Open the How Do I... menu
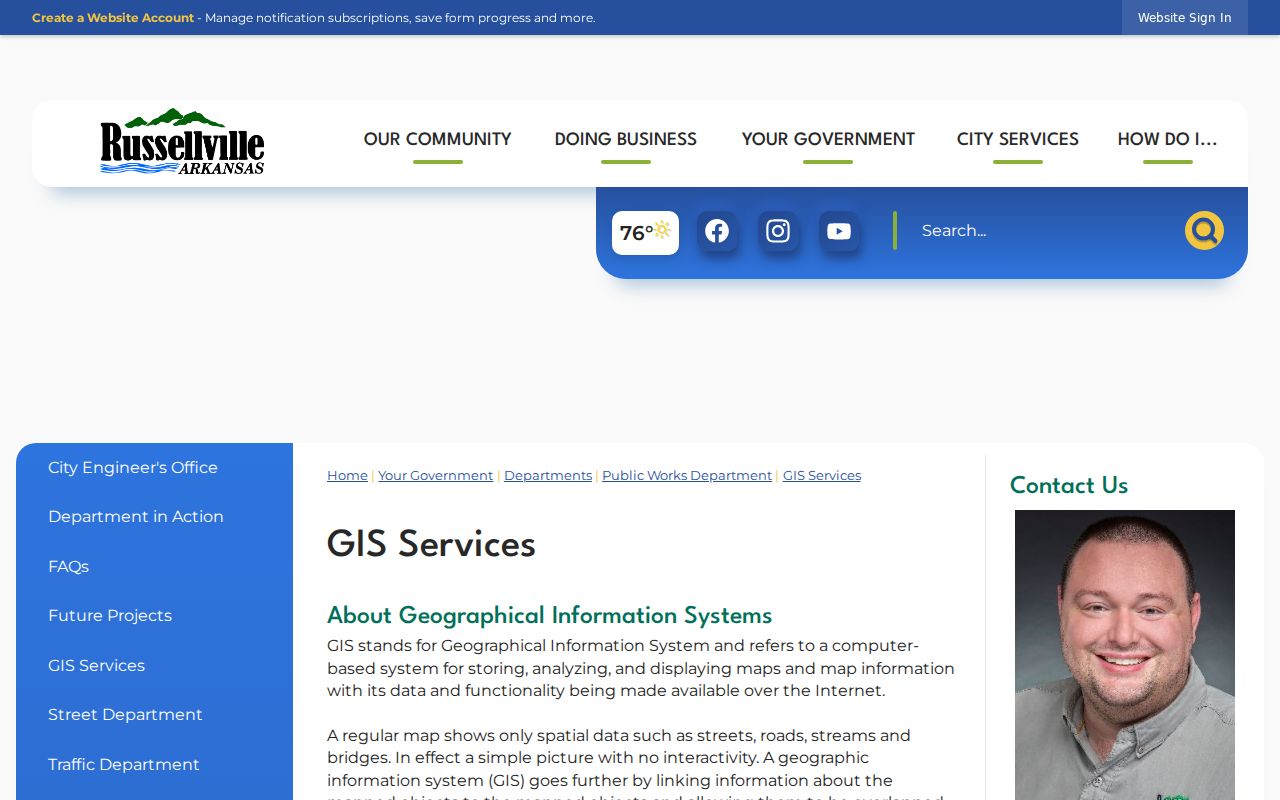The width and height of the screenshot is (1280, 800). pyautogui.click(x=1167, y=139)
